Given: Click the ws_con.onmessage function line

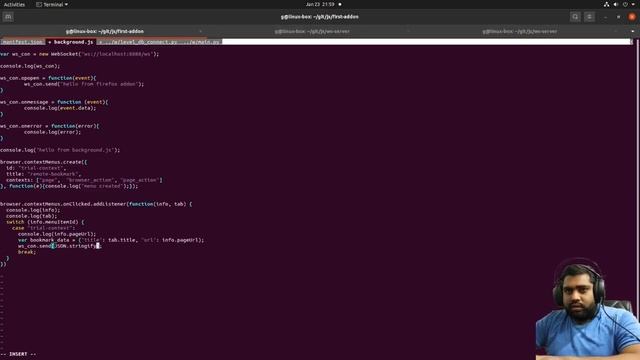Looking at the screenshot, I should tap(54, 102).
